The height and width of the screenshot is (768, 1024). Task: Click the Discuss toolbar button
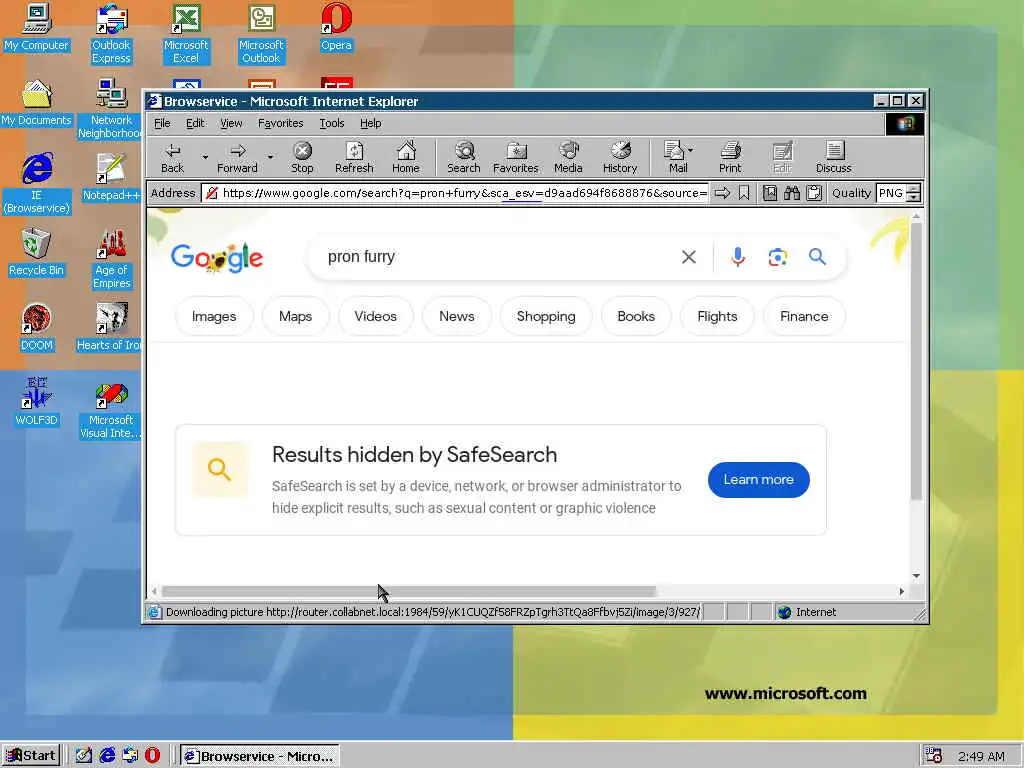tap(833, 157)
